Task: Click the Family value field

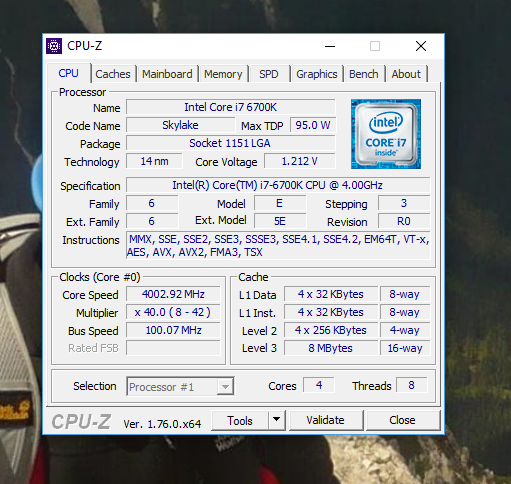Action: coord(152,203)
